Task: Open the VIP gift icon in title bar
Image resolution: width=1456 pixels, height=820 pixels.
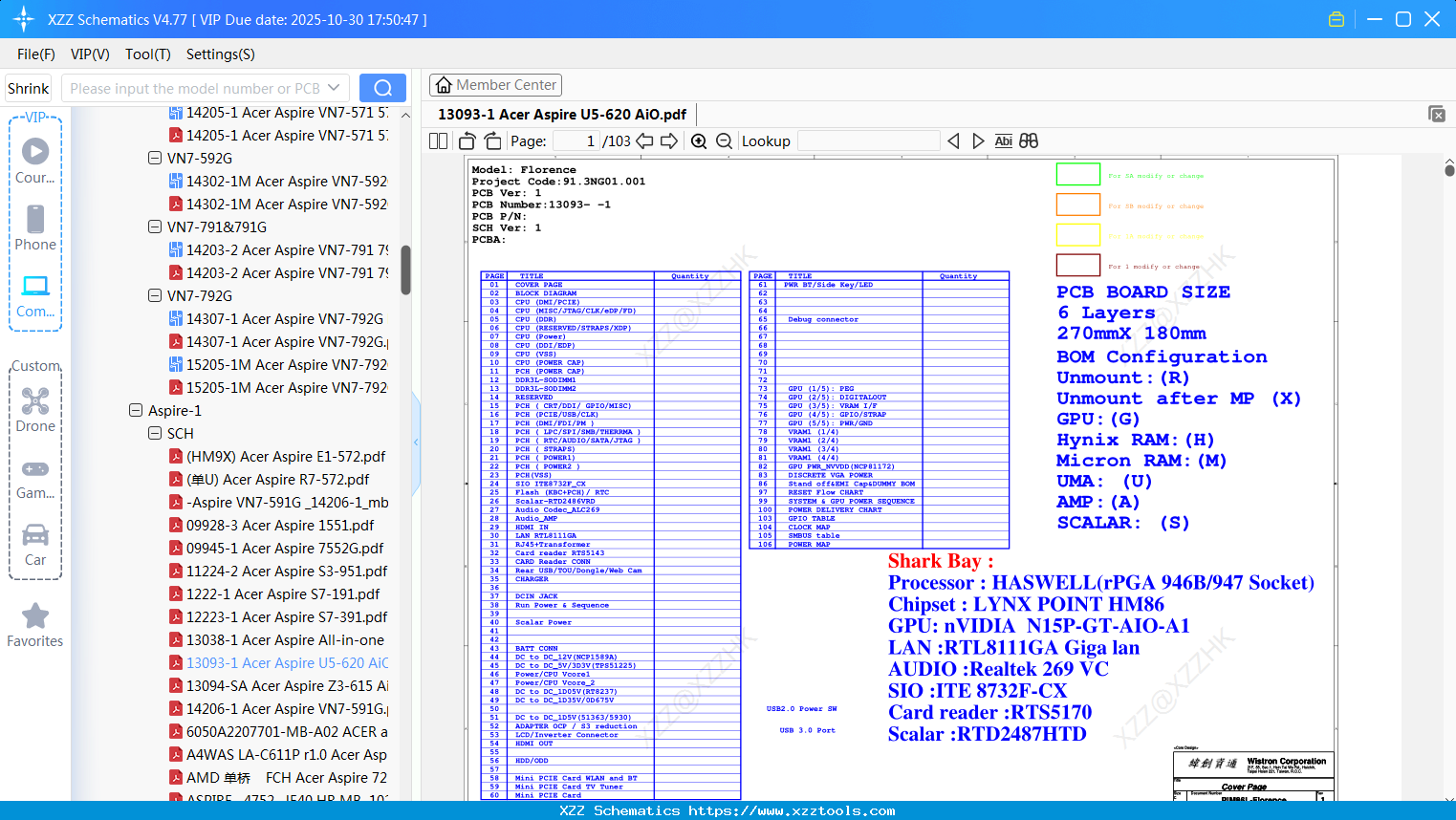Action: tap(1336, 19)
